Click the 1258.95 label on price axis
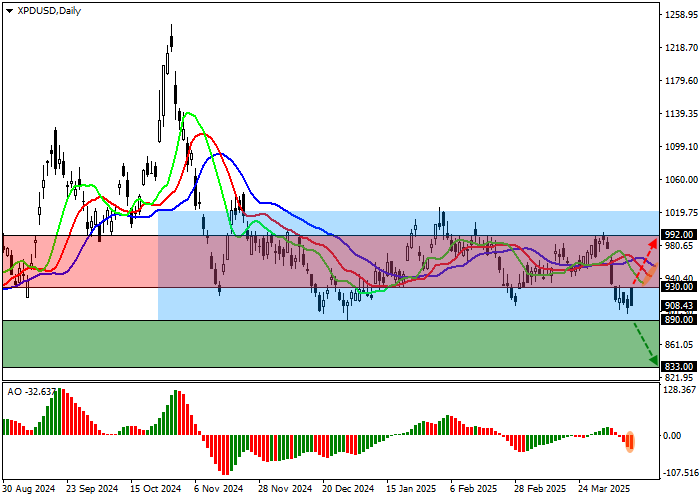Image resolution: width=700 pixels, height=500 pixels. click(x=679, y=15)
